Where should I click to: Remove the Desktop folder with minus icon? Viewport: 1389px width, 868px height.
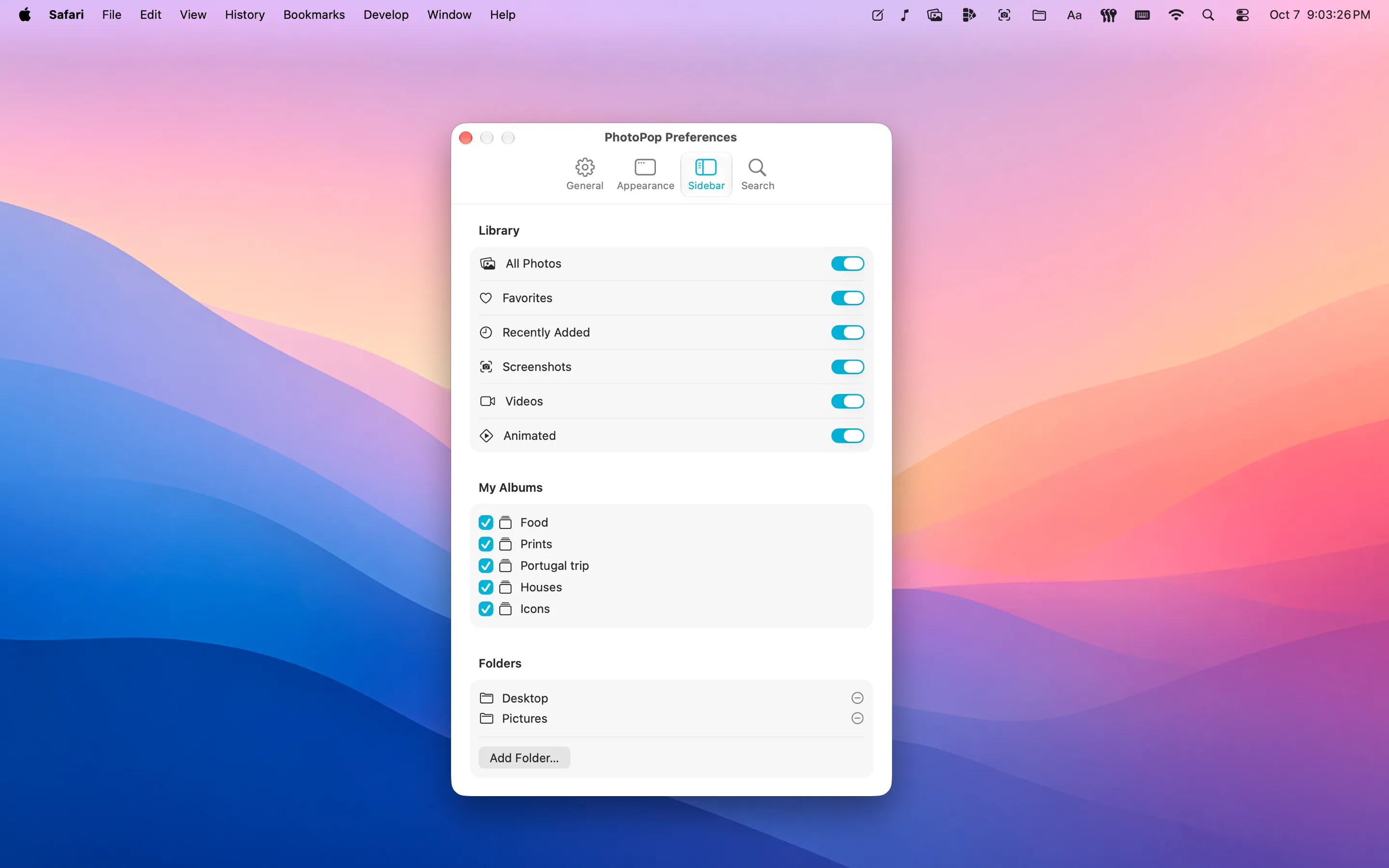(857, 698)
